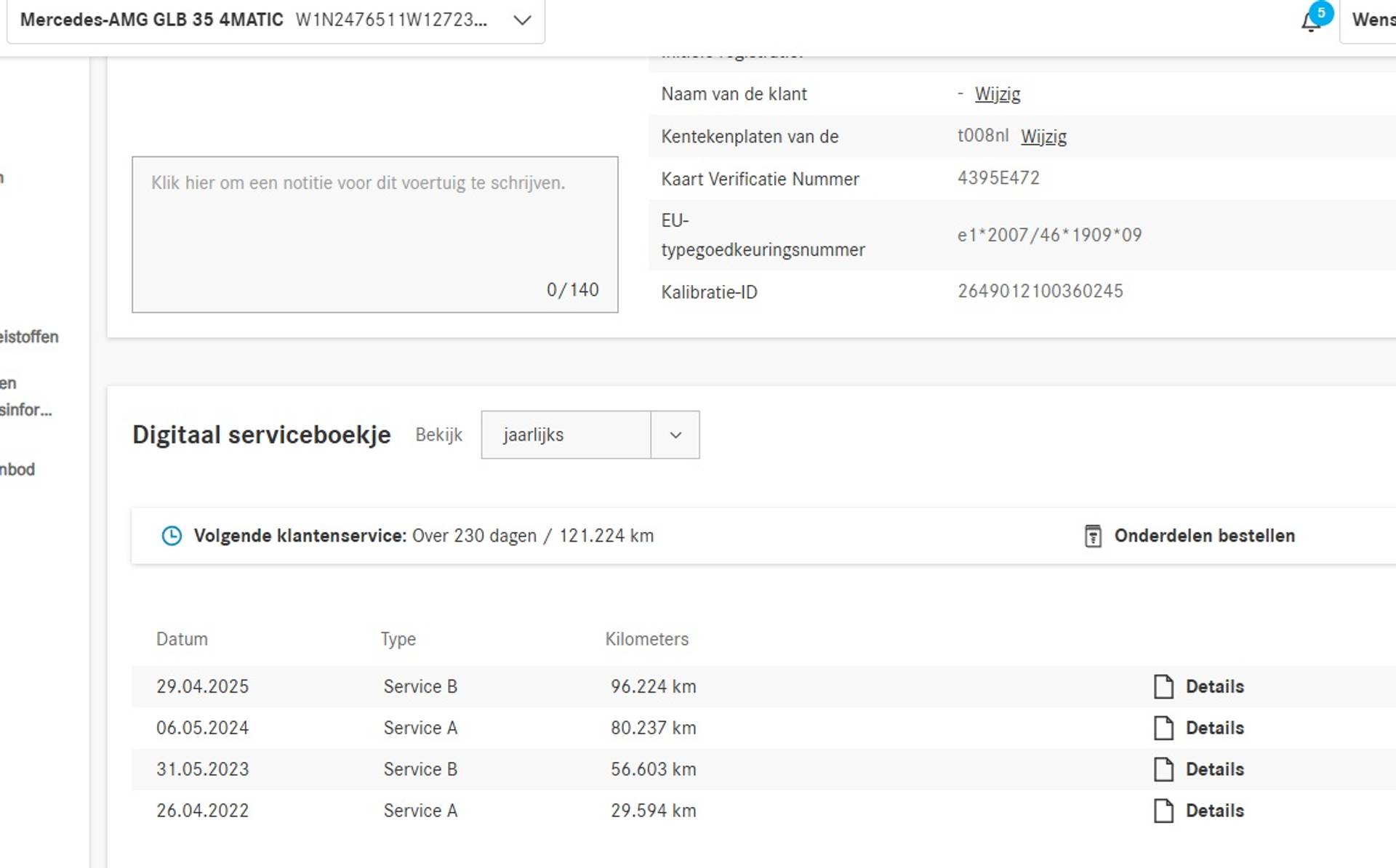This screenshot has width=1396, height=868.
Task: Click the vehicle note text field
Action: [374, 234]
